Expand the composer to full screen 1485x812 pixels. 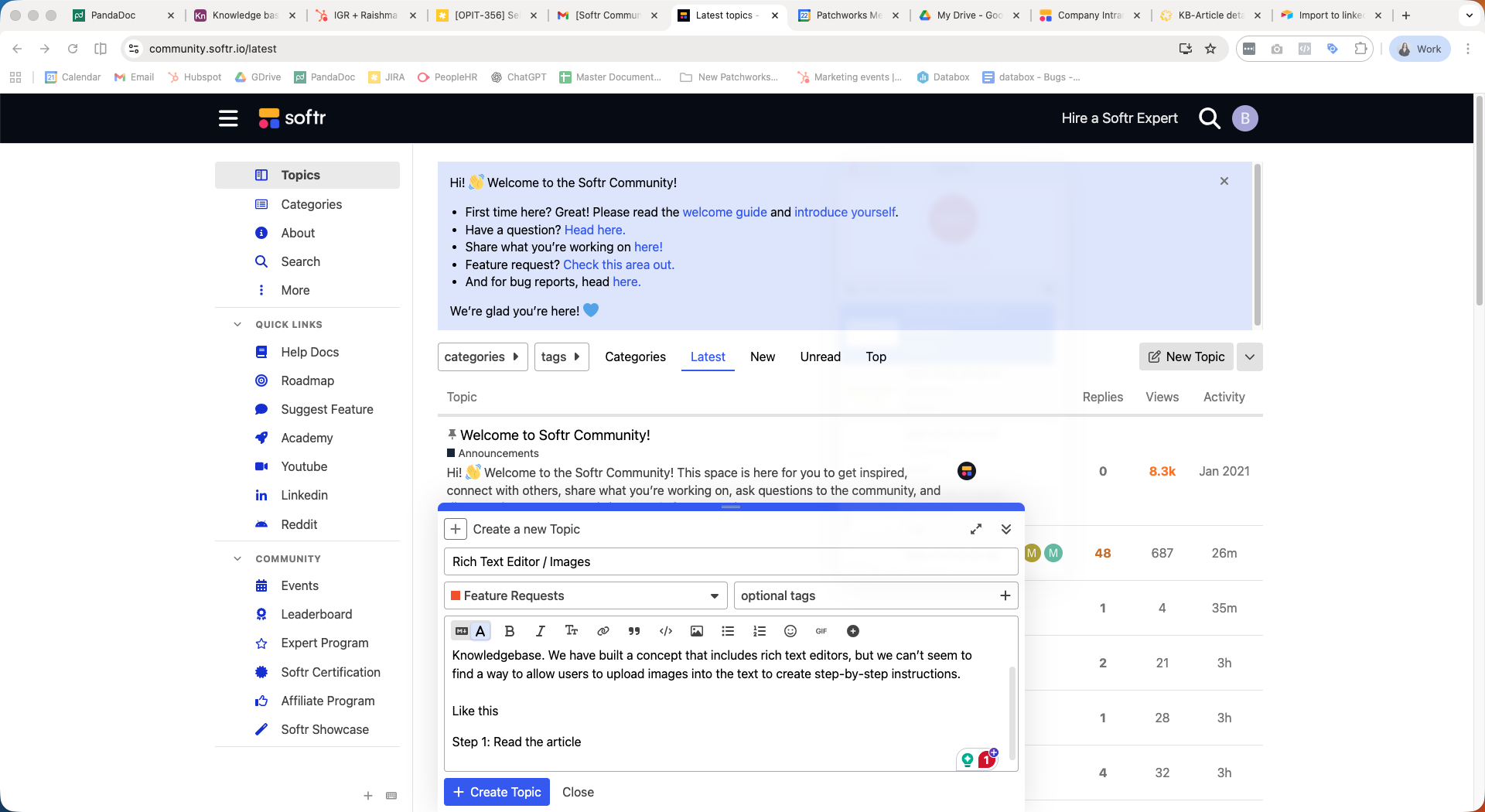click(x=976, y=529)
